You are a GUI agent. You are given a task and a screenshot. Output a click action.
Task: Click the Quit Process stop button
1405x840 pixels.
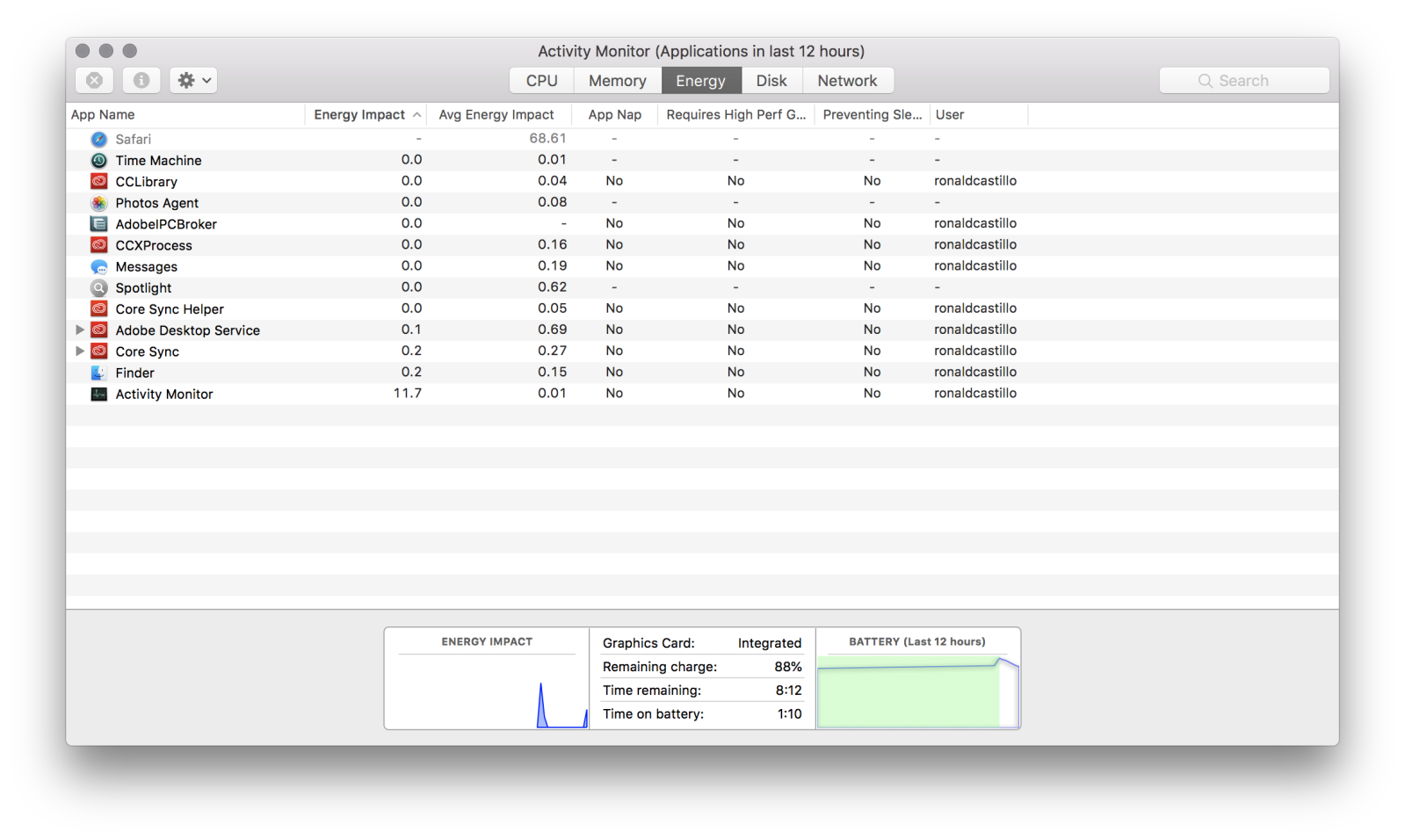[x=94, y=80]
